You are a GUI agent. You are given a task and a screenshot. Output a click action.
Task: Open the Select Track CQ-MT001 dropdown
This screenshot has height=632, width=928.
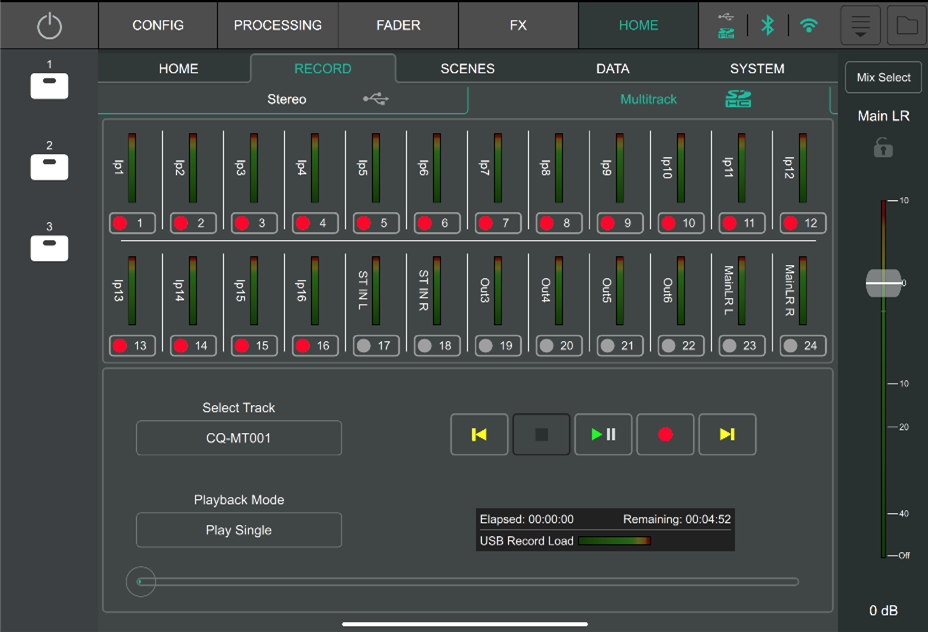[x=239, y=438]
